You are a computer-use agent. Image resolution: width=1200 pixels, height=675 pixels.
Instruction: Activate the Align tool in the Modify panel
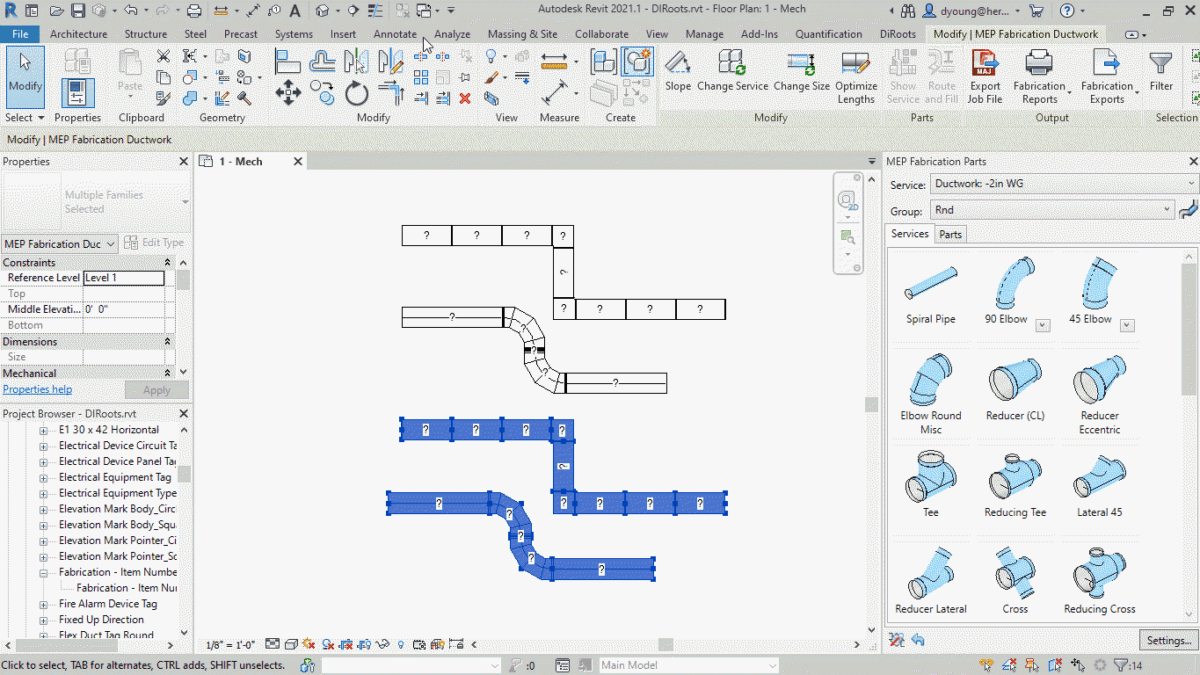click(287, 63)
